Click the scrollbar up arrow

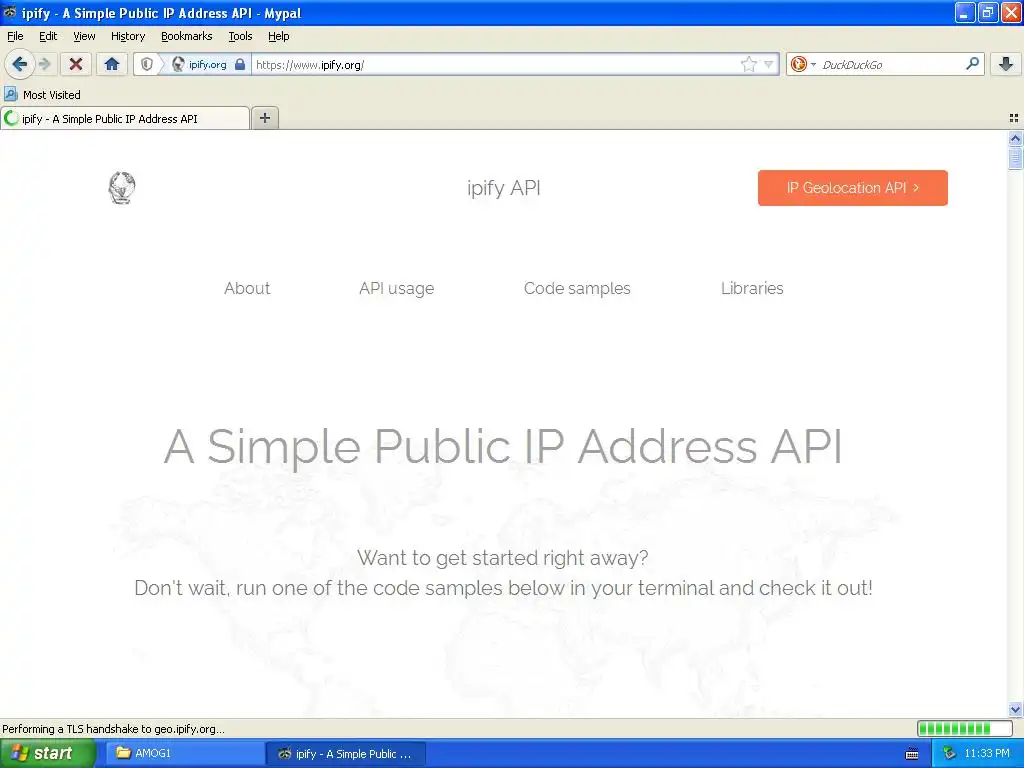[x=1015, y=138]
